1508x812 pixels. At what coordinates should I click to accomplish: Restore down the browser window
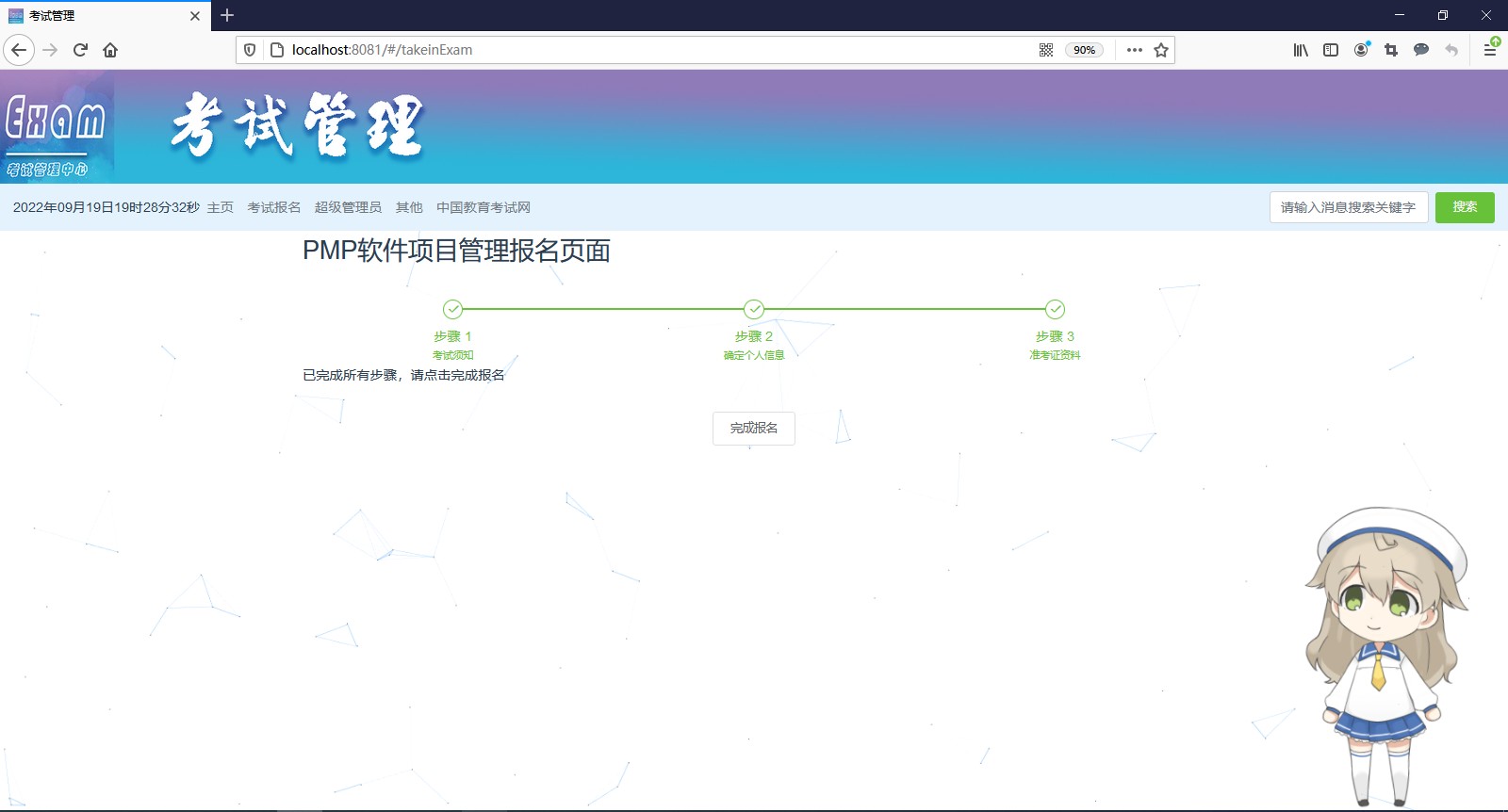(1443, 15)
